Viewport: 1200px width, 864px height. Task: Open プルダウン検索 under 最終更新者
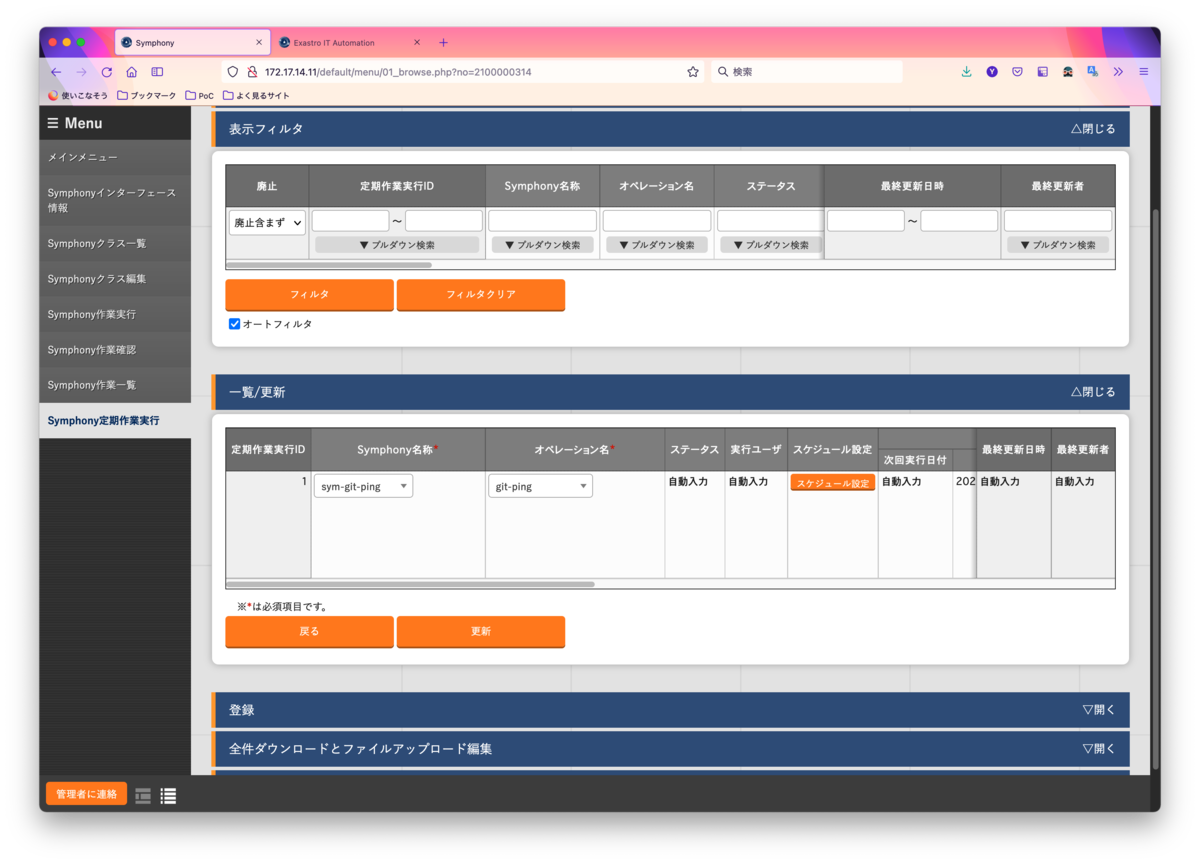(x=1058, y=245)
